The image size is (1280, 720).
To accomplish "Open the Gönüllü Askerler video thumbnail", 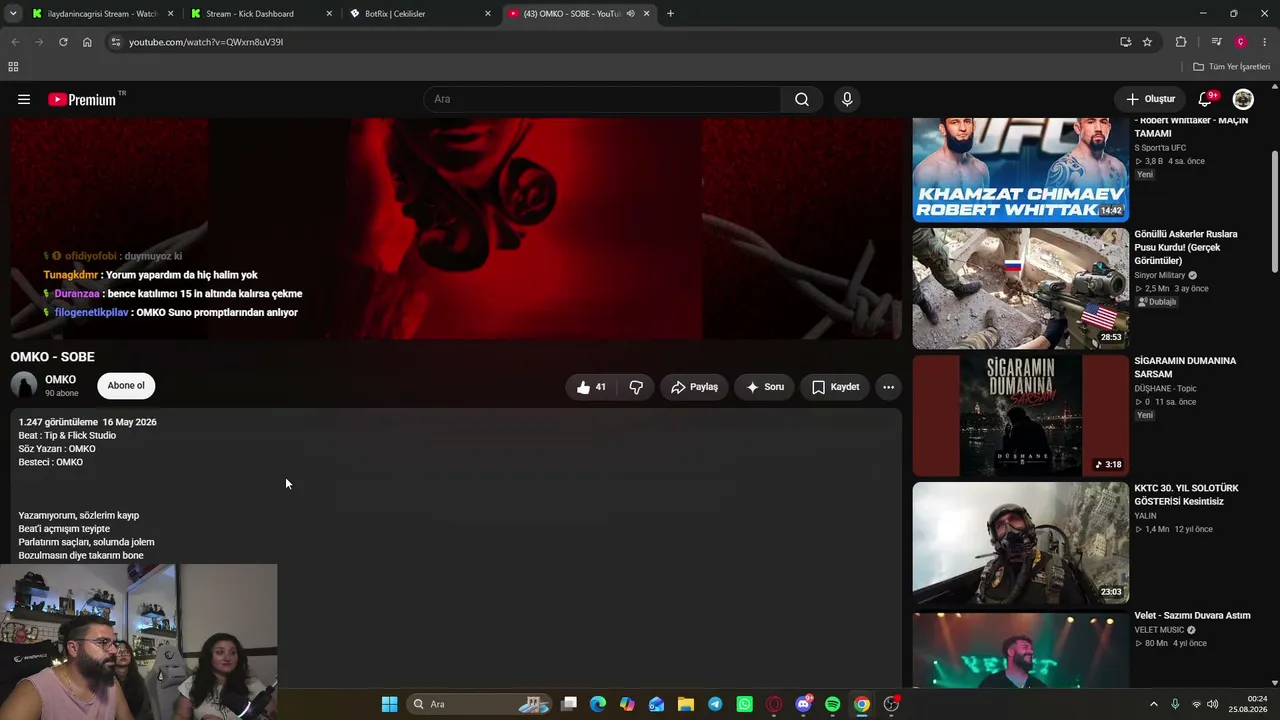I will click(1020, 288).
